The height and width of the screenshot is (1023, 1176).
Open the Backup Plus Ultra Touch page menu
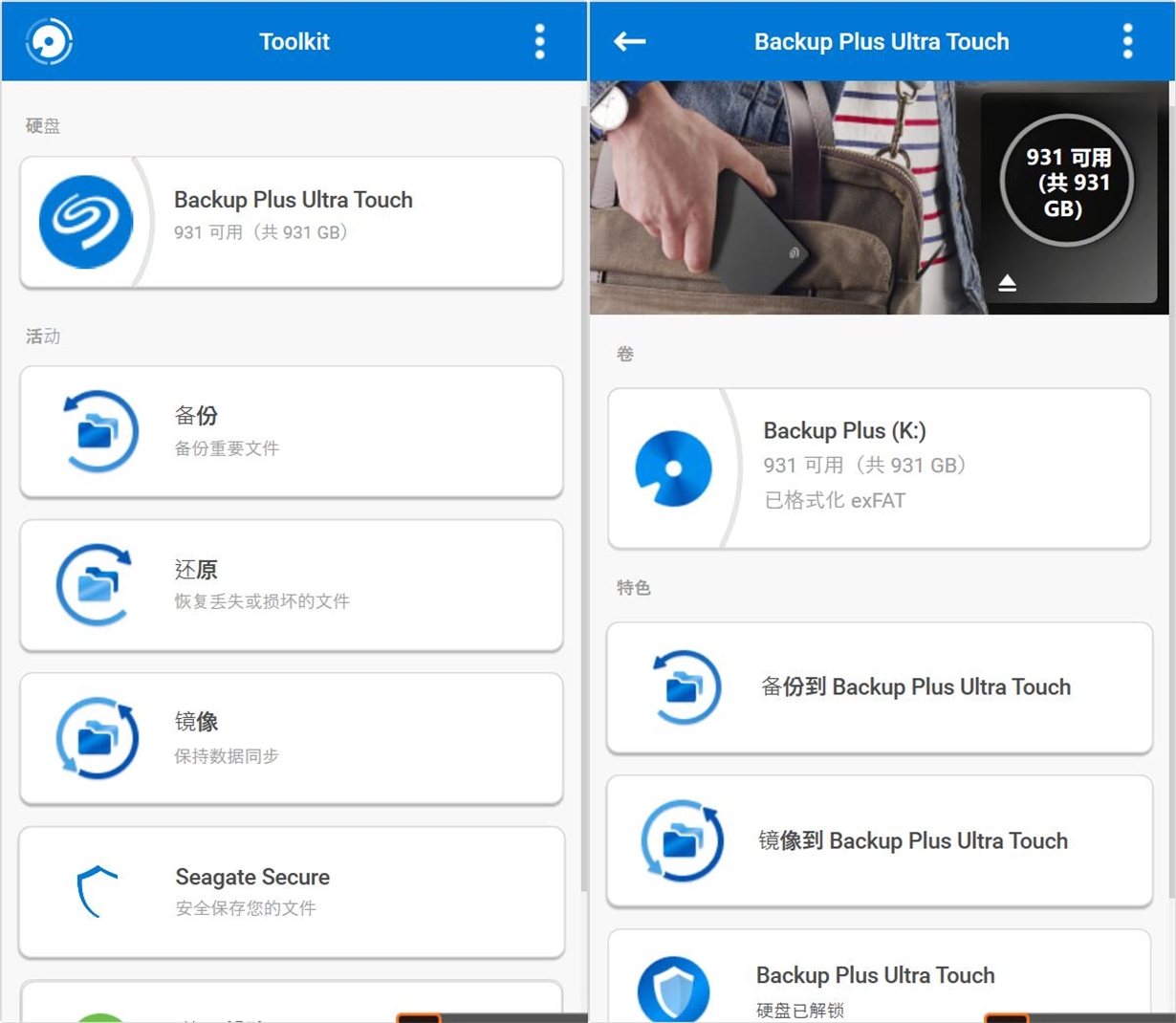coord(1127,41)
